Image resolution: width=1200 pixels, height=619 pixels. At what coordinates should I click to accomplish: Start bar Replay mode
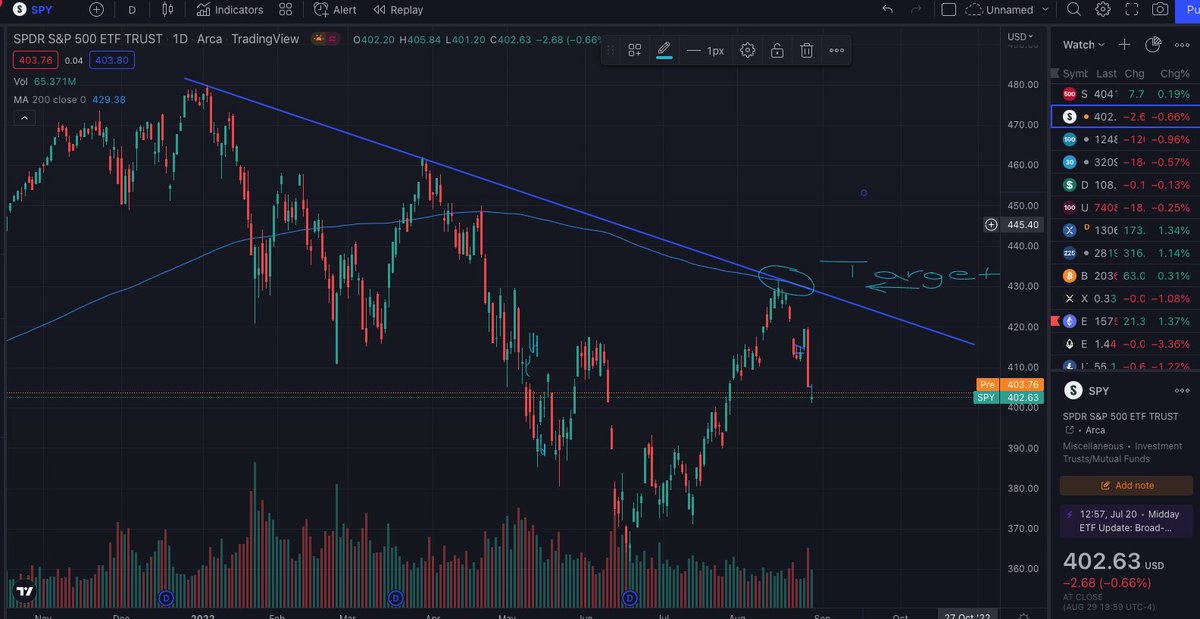click(x=398, y=9)
